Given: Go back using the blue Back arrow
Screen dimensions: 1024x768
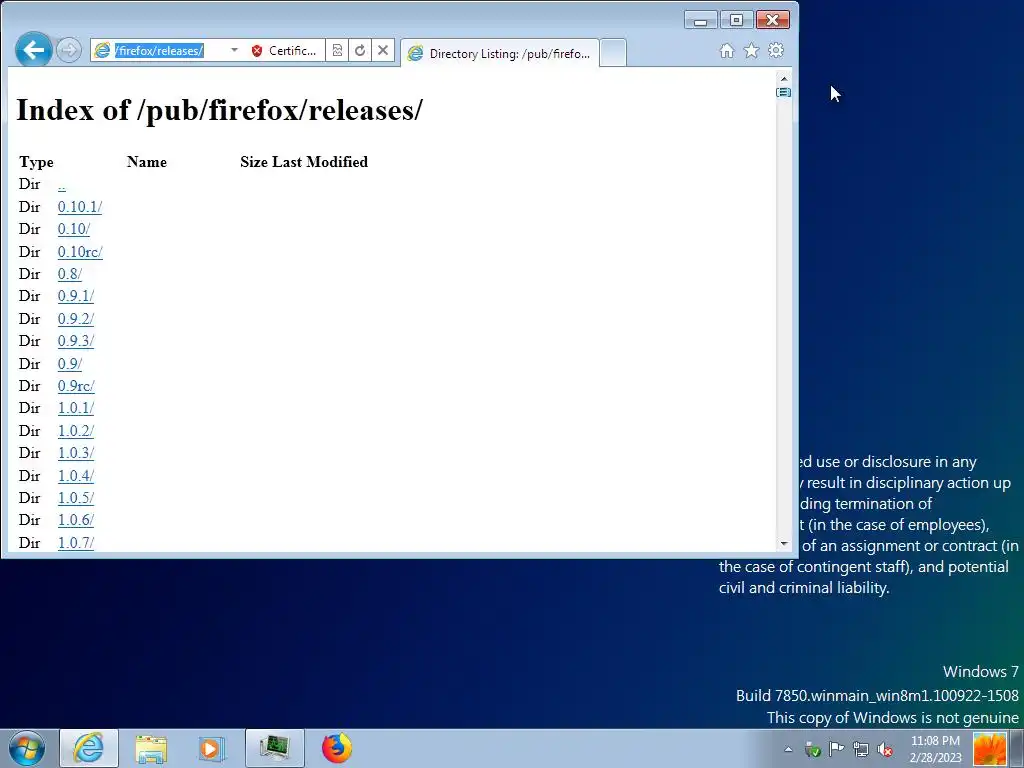Looking at the screenshot, I should coord(33,50).
